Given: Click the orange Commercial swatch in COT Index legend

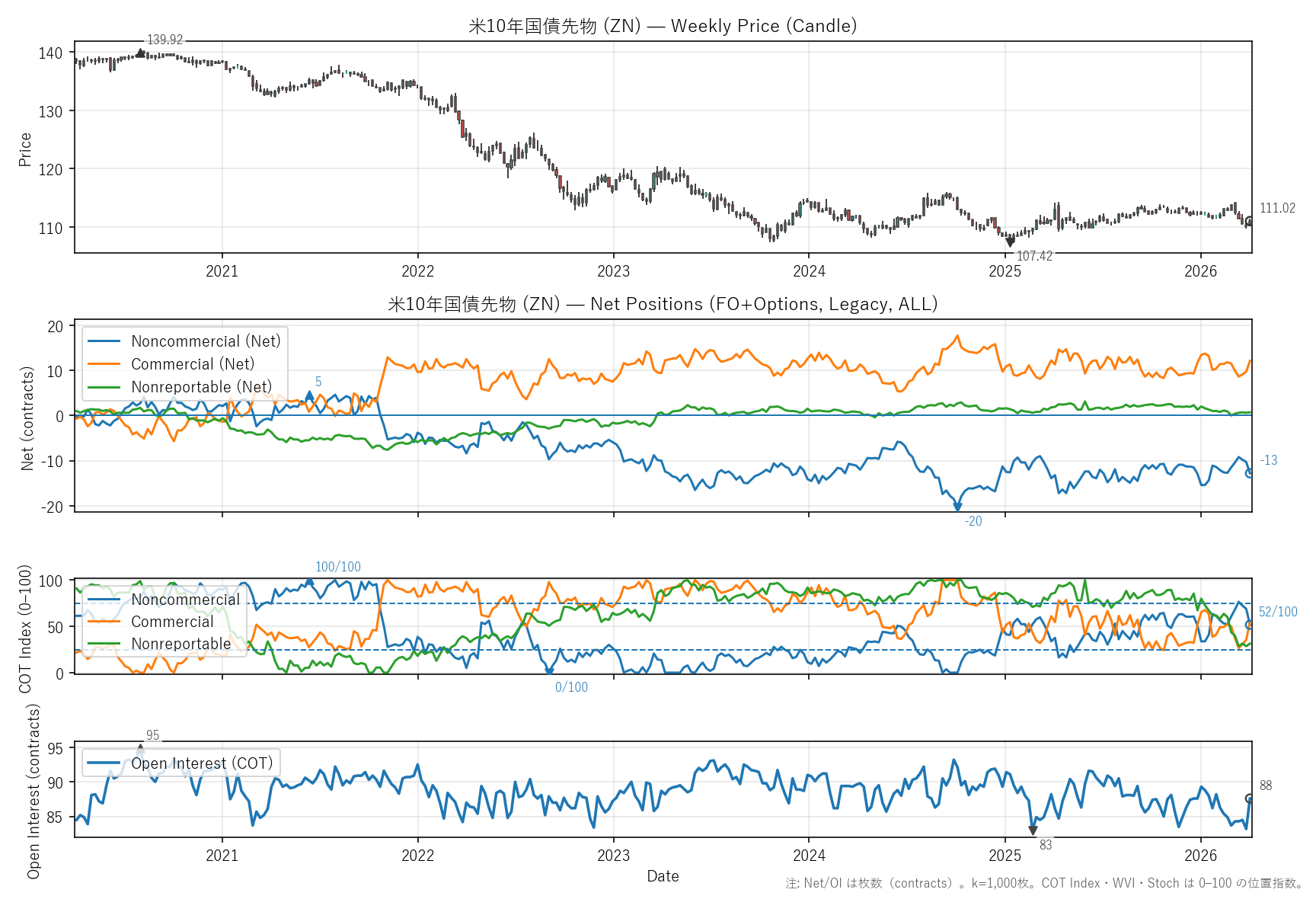Looking at the screenshot, I should tap(104, 622).
